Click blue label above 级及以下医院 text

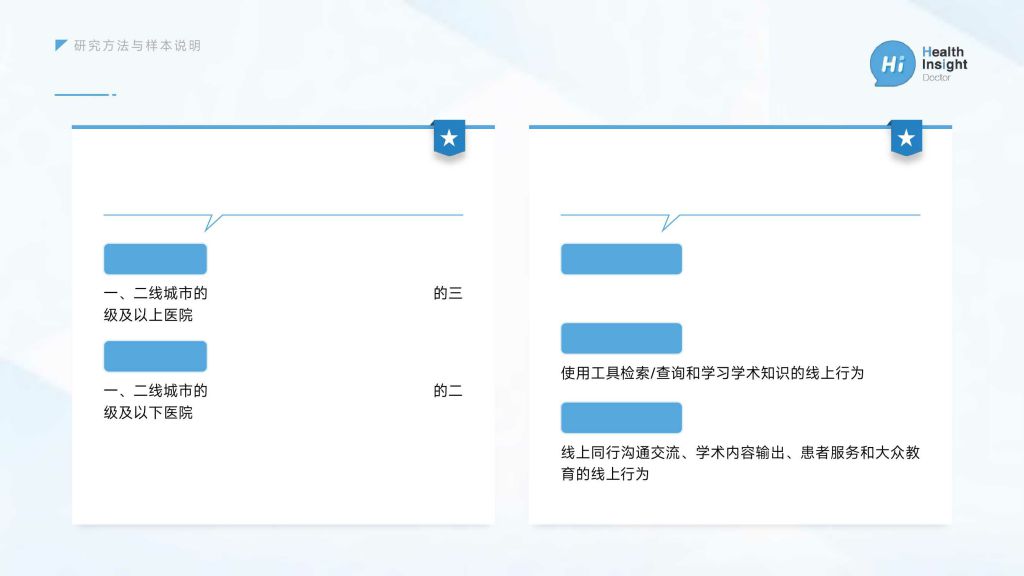click(x=155, y=357)
